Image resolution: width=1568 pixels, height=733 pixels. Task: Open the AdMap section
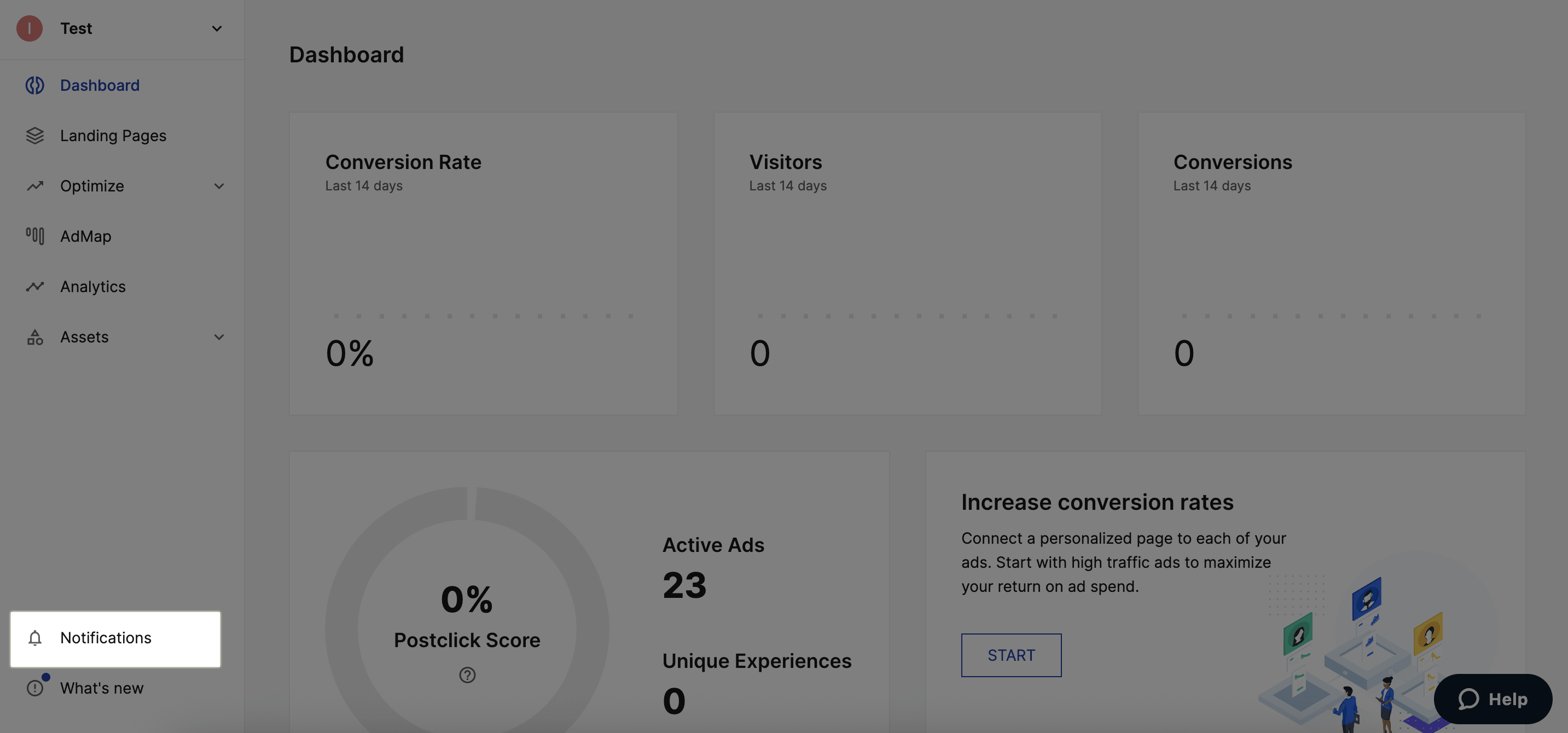[86, 236]
